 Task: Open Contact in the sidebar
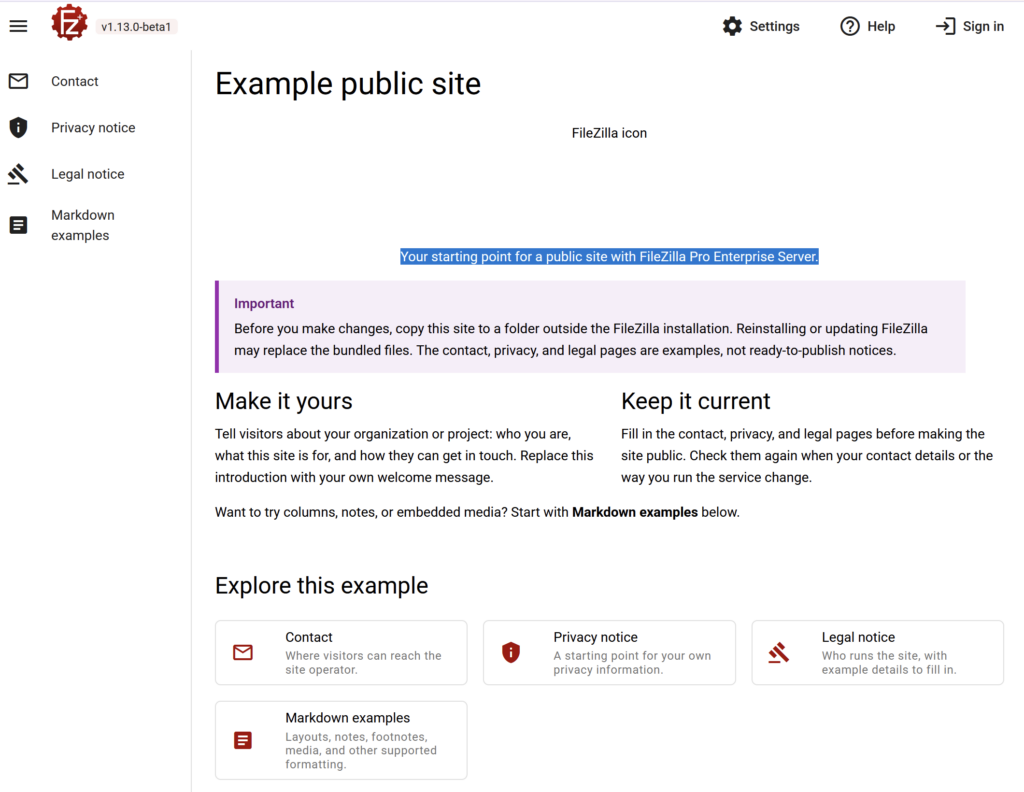pyautogui.click(x=74, y=81)
